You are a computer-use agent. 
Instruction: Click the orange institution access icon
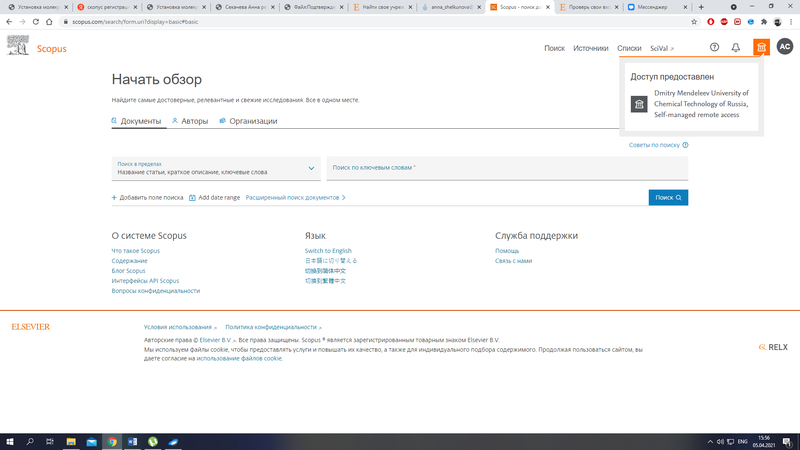(761, 47)
